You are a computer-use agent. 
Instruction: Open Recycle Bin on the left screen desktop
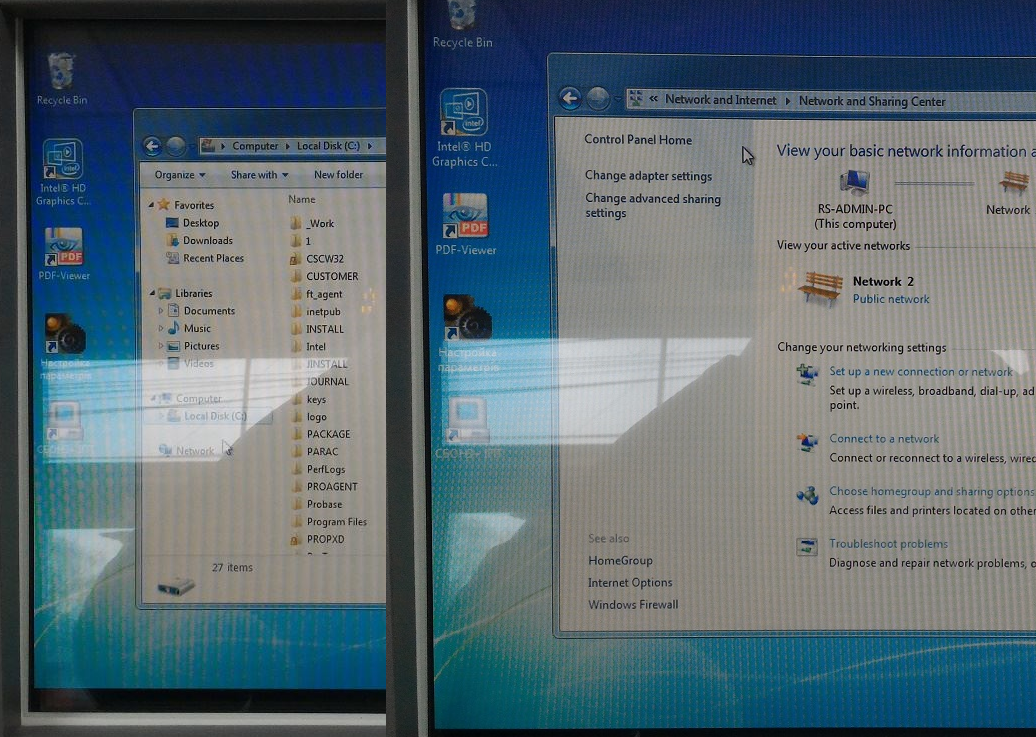point(61,79)
